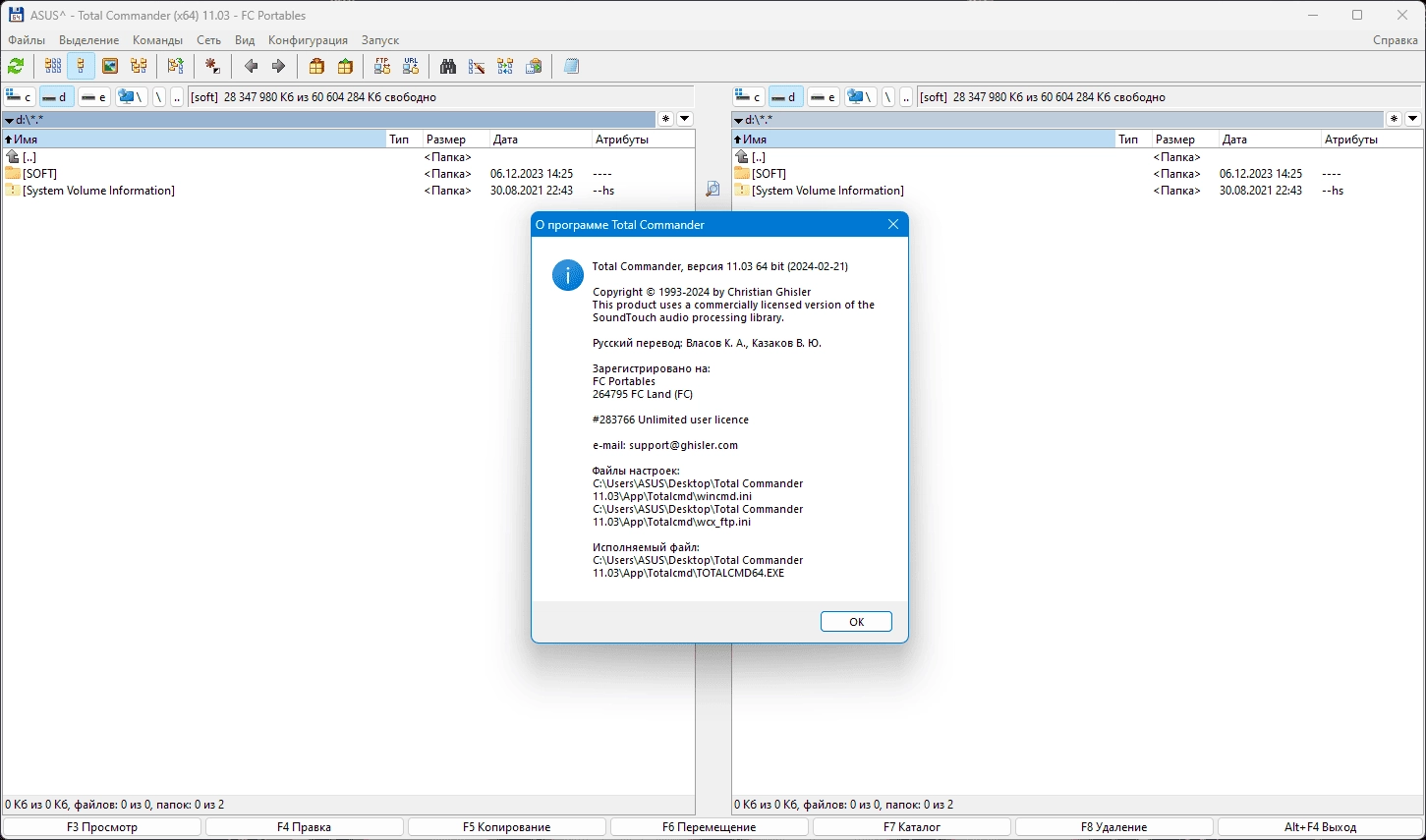The height and width of the screenshot is (840, 1426).
Task: Open Notepad icon on the toolbar
Action: (x=571, y=66)
